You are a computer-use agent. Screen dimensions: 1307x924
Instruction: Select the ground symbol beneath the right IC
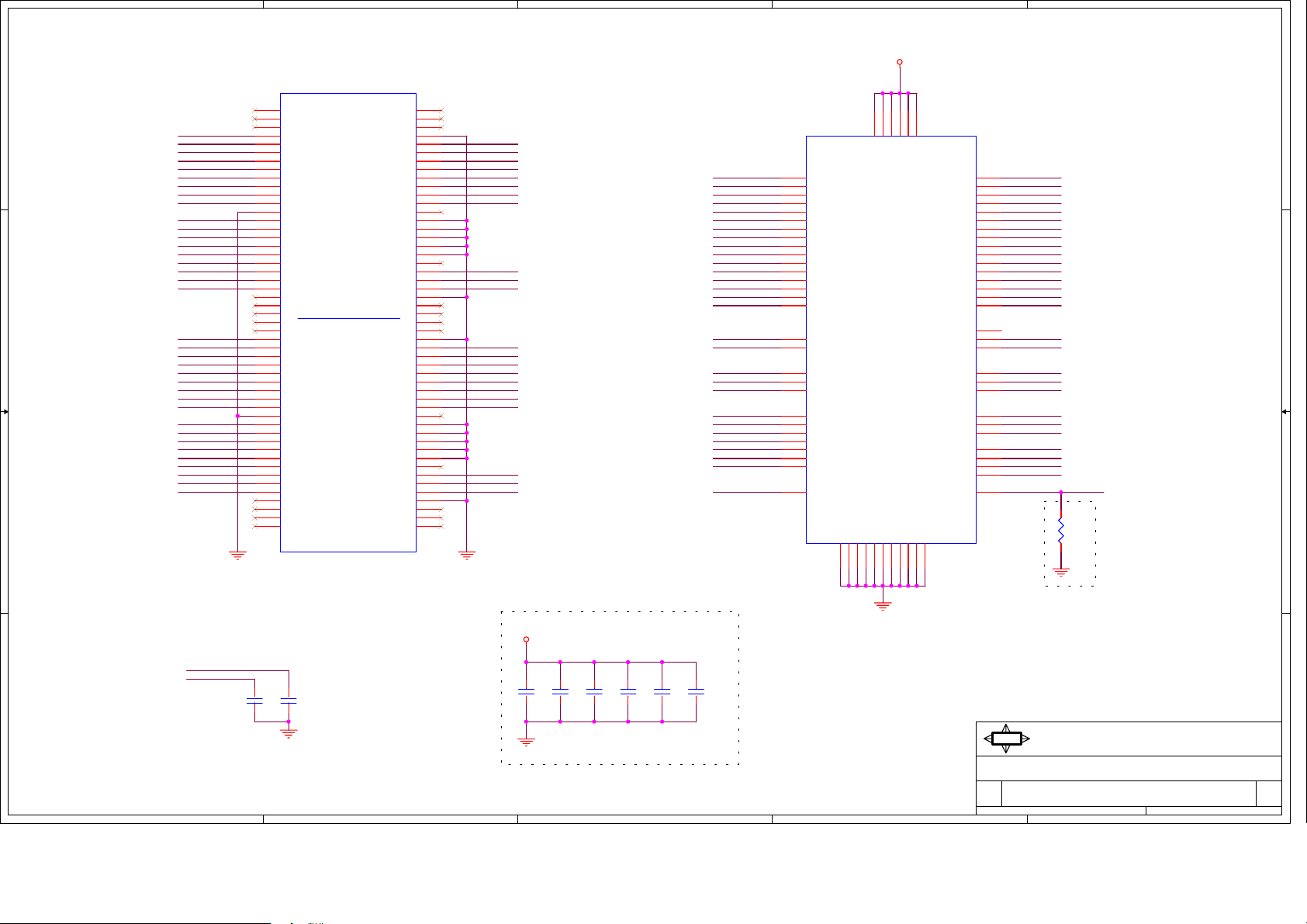[883, 605]
